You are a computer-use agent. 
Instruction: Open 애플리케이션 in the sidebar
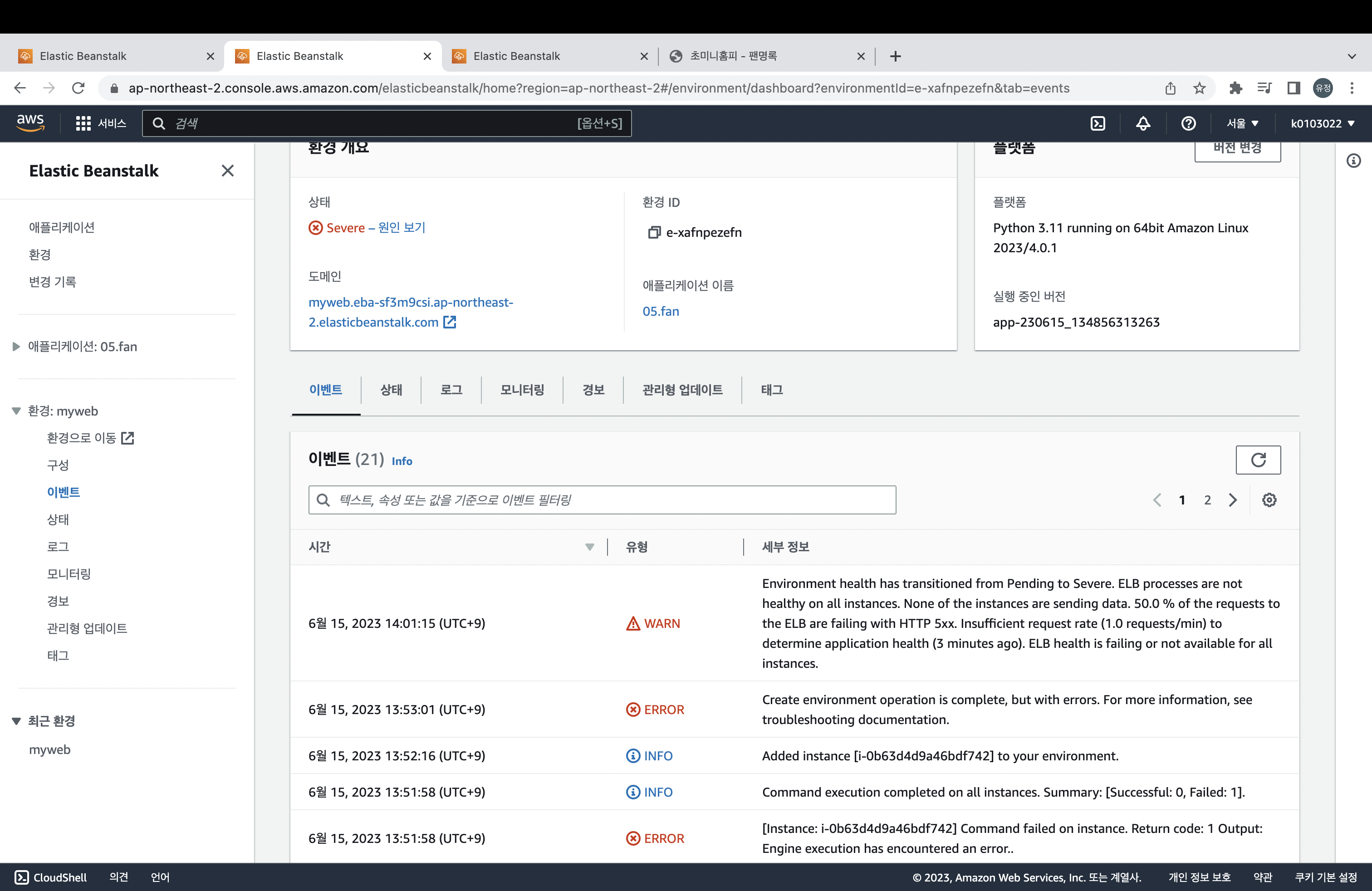62,227
